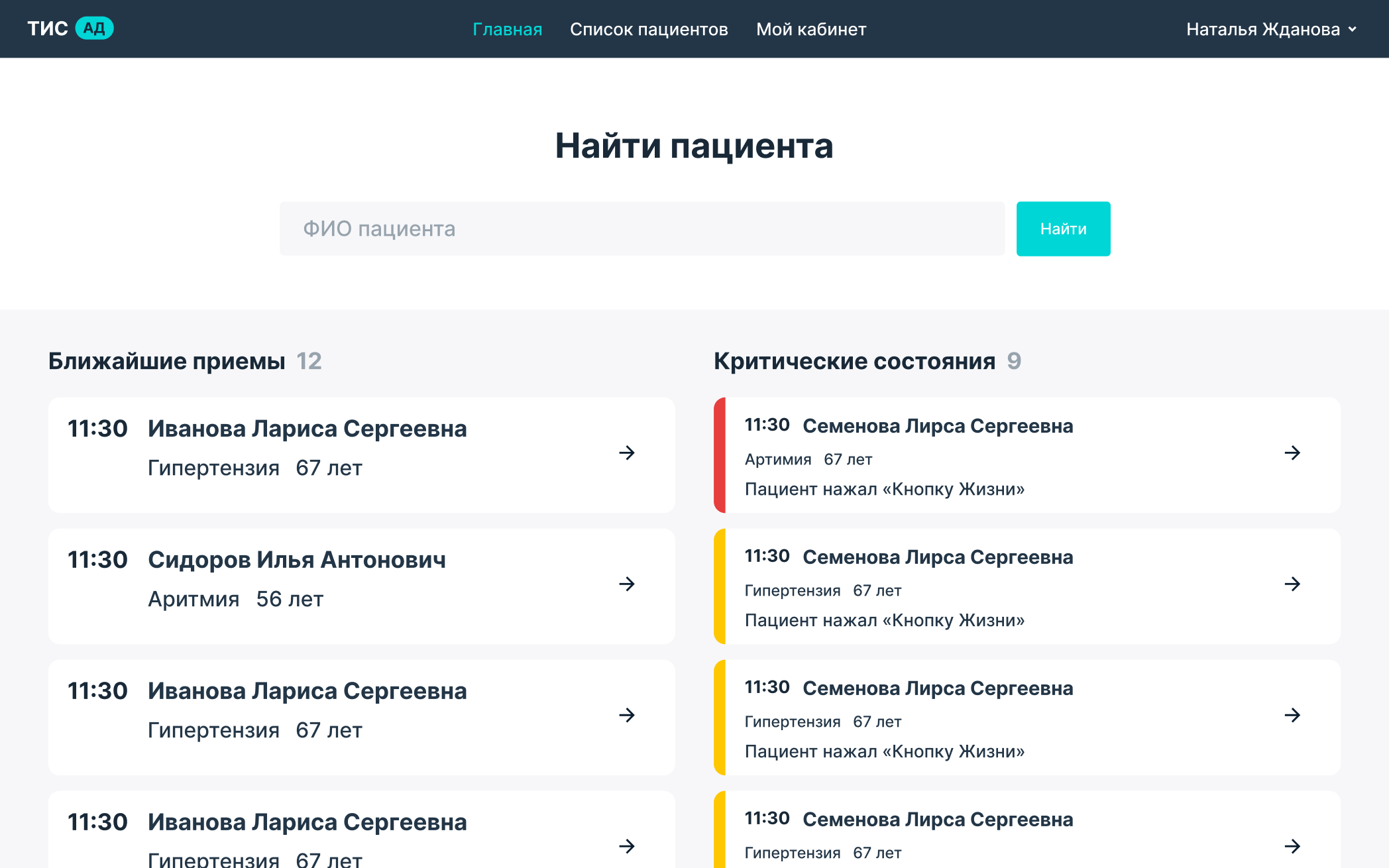Click red severity bar of Аритмия alert
Image resolution: width=1389 pixels, height=868 pixels.
point(720,455)
